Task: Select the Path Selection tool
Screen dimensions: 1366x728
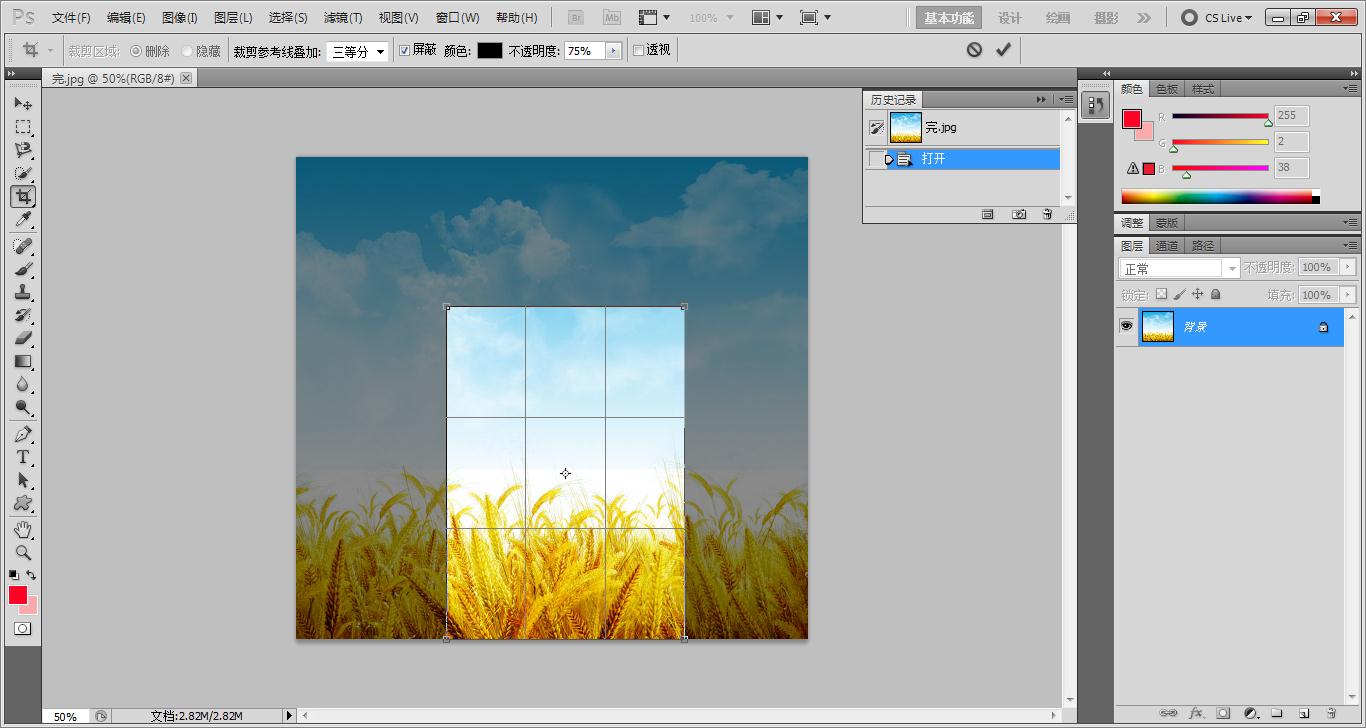Action: [x=23, y=480]
